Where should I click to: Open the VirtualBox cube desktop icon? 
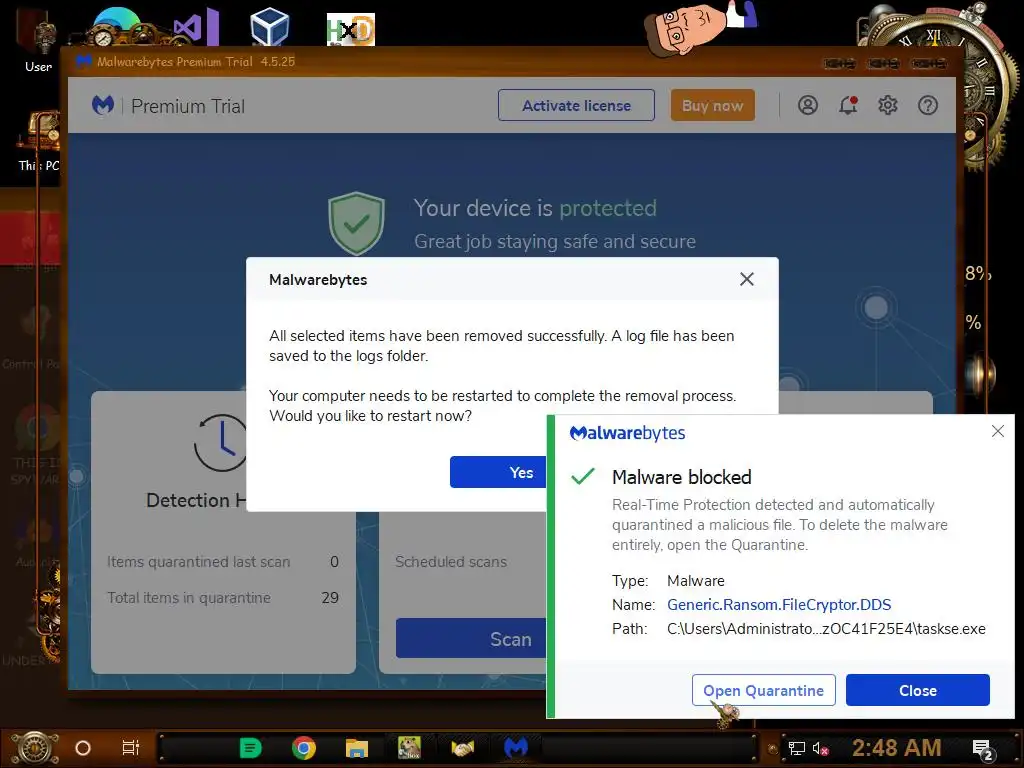pyautogui.click(x=270, y=27)
